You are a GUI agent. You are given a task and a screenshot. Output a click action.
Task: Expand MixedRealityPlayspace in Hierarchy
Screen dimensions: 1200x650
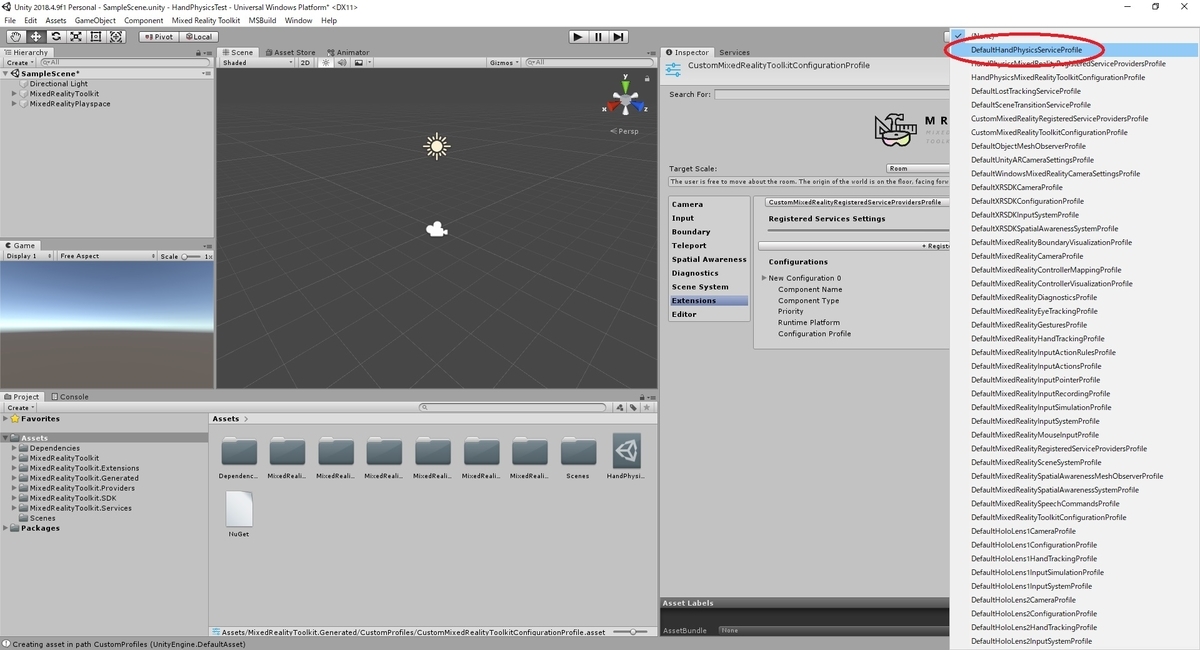(15, 104)
